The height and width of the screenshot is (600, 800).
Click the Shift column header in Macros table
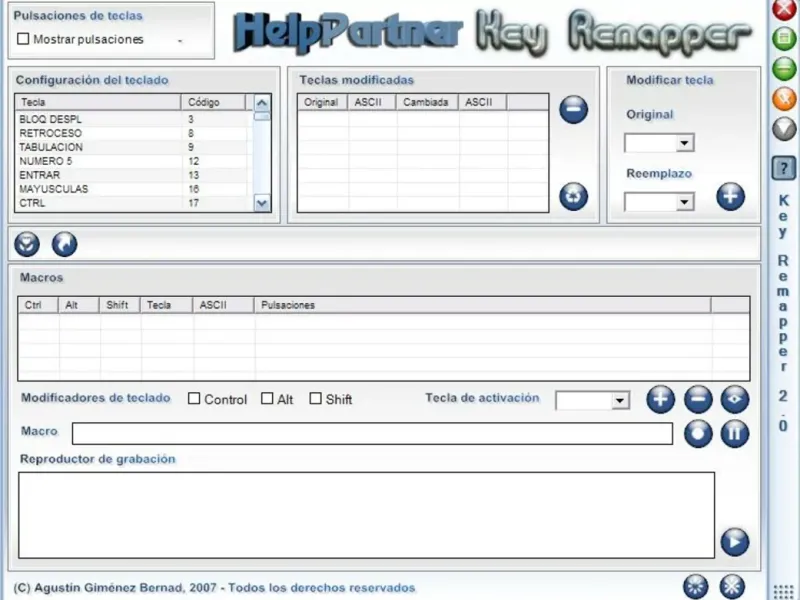[x=119, y=305]
